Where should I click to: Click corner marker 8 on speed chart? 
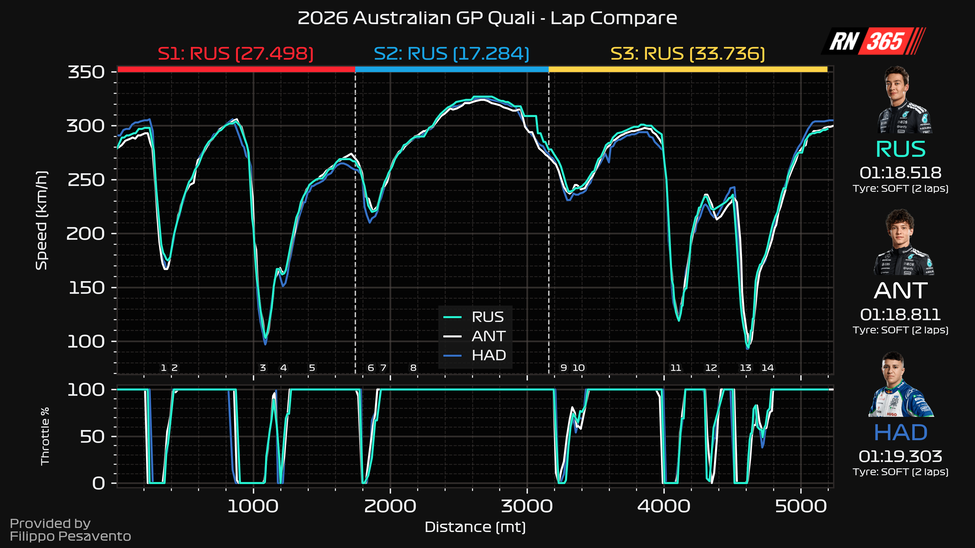pyautogui.click(x=413, y=368)
